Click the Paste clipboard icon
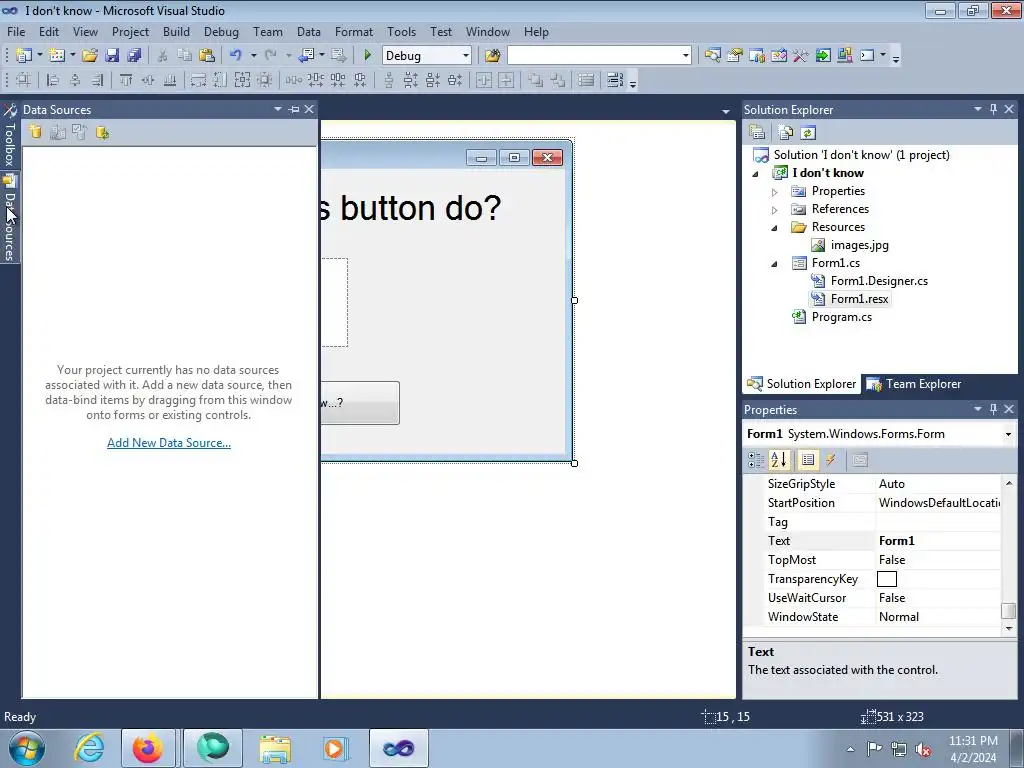 pyautogui.click(x=206, y=56)
